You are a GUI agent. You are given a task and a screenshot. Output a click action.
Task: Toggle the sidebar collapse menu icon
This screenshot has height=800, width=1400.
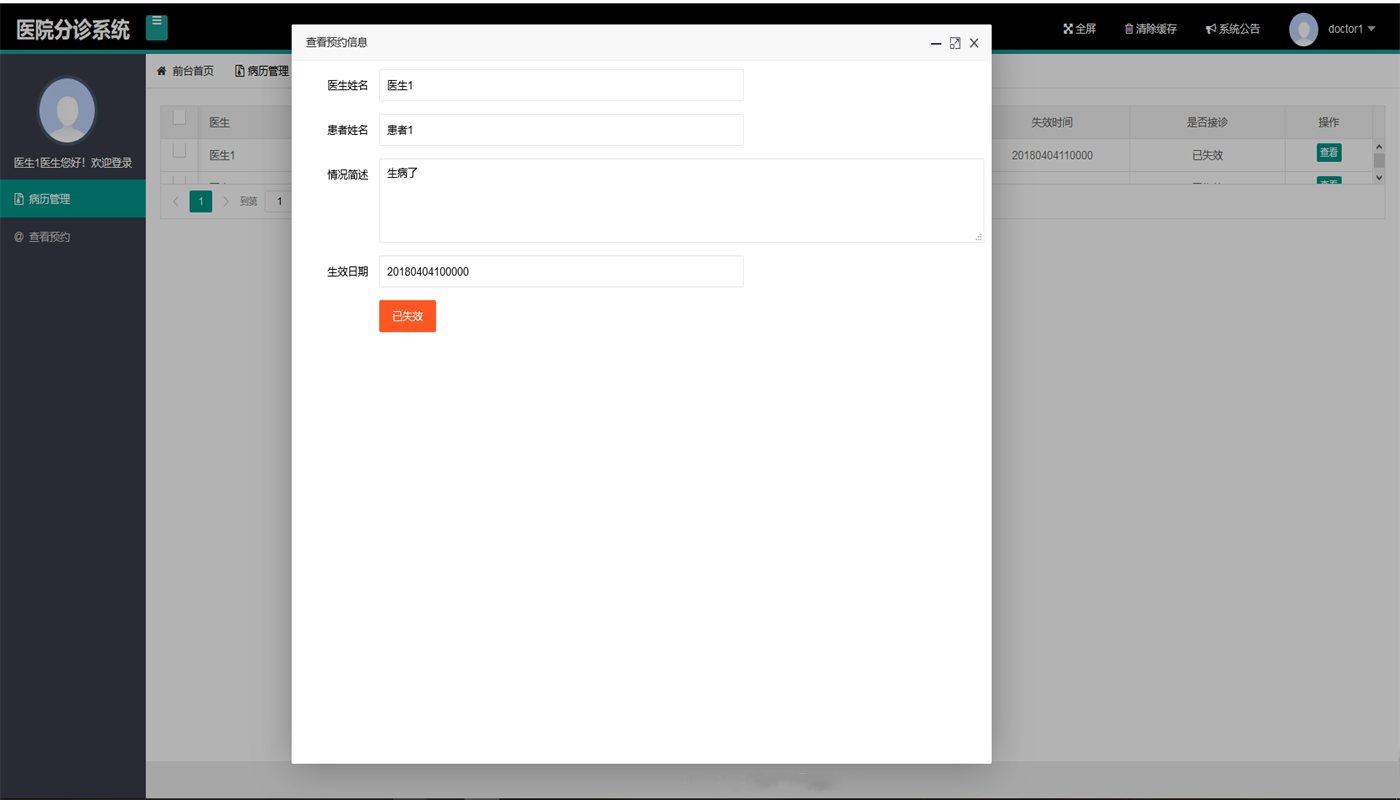[x=157, y=27]
